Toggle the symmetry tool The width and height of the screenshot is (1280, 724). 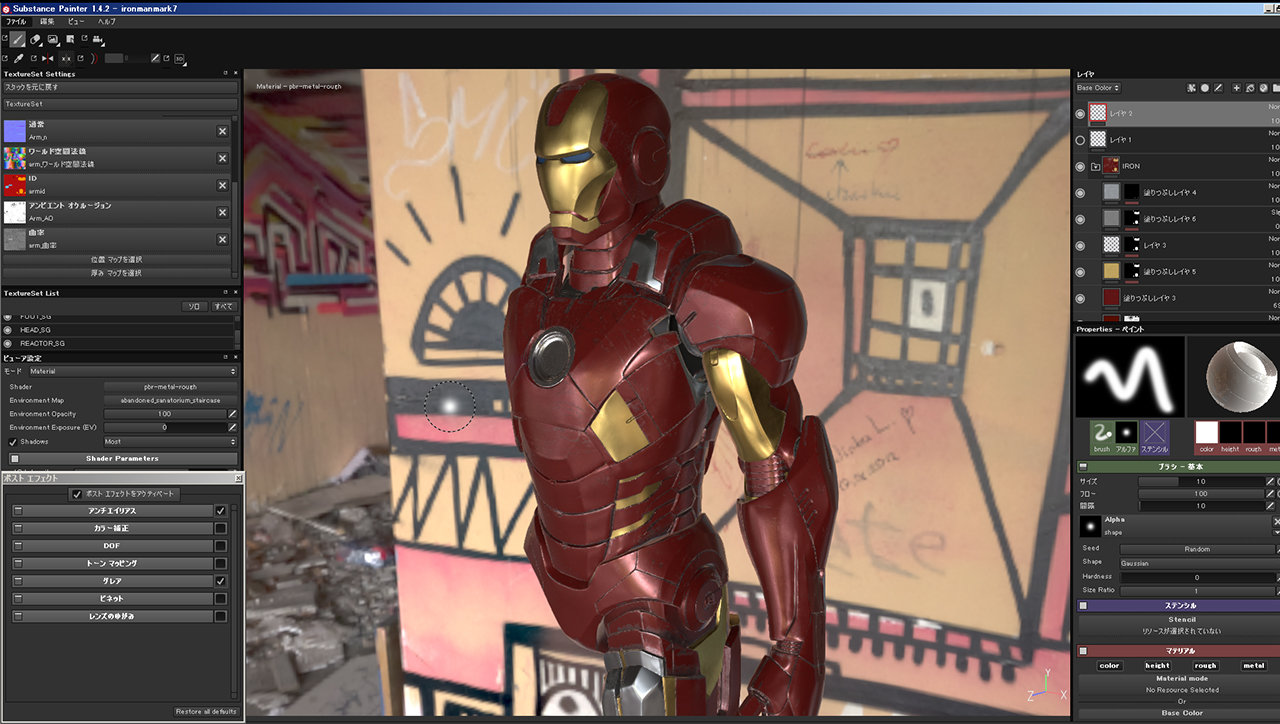click(x=47, y=58)
